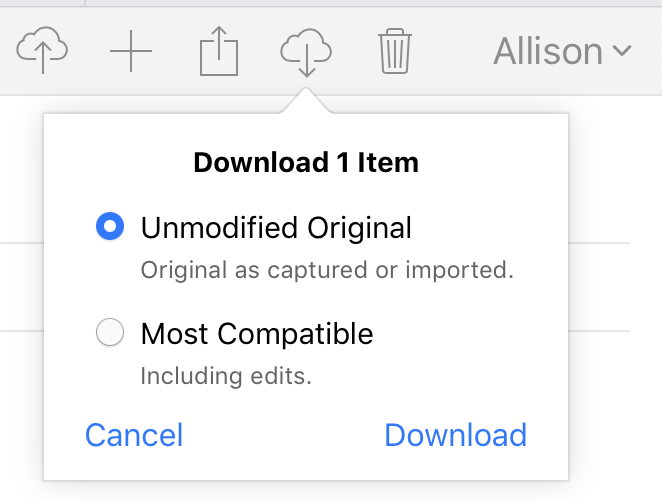
Task: Click the trash delete icon
Action: point(395,50)
